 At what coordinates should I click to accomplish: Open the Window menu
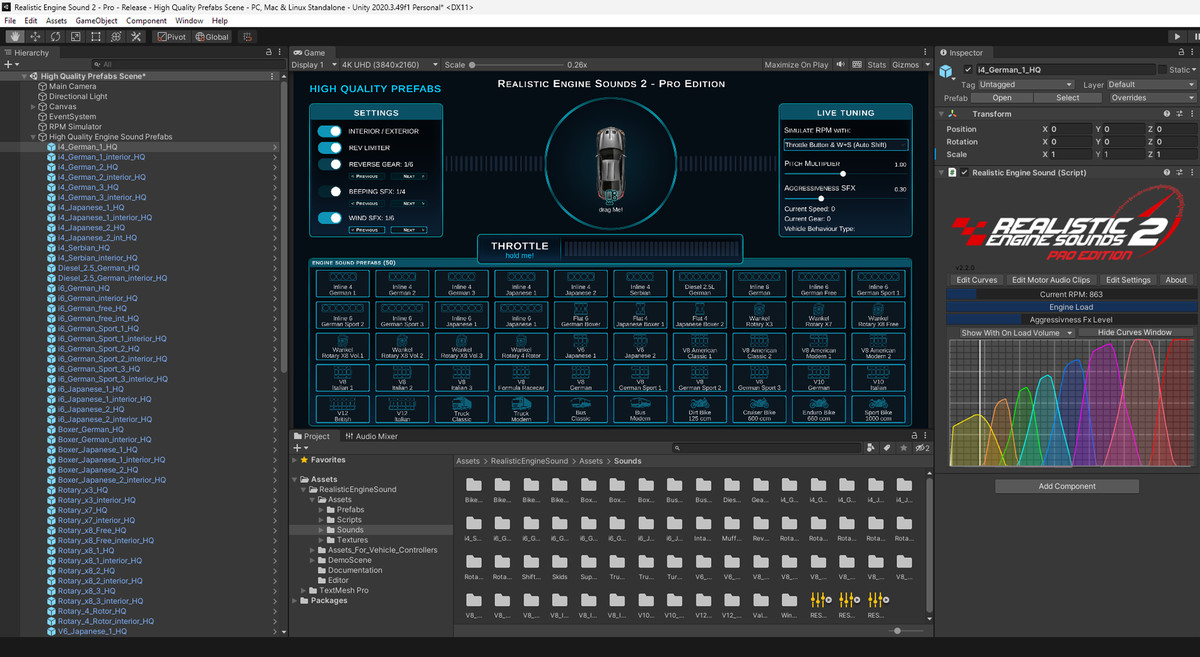pyautogui.click(x=189, y=20)
